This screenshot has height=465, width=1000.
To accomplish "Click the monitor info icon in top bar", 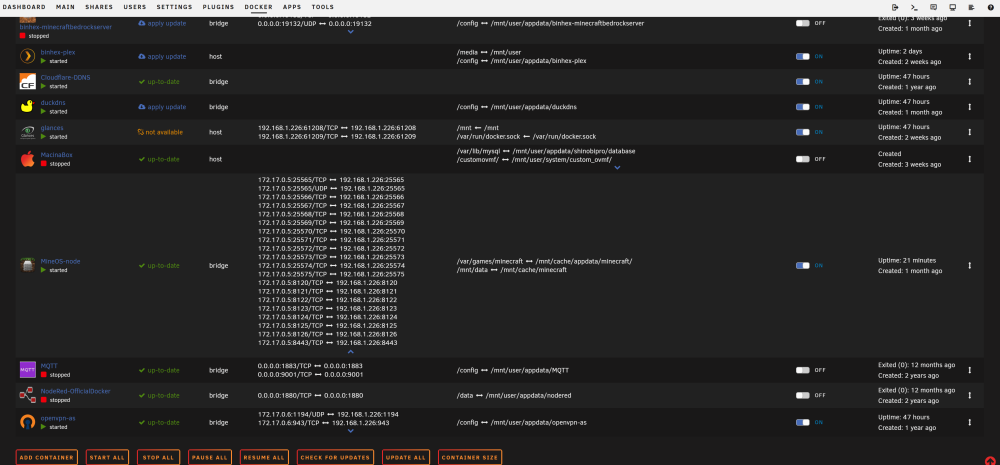I will (952, 7).
